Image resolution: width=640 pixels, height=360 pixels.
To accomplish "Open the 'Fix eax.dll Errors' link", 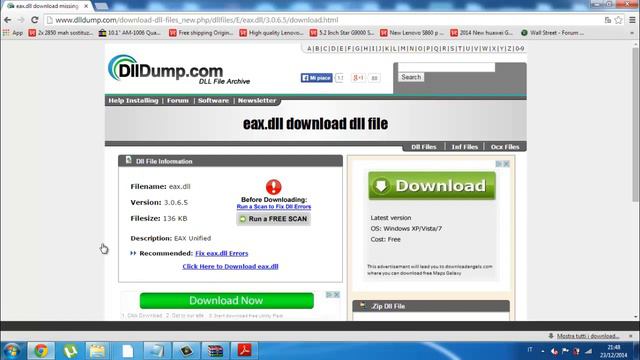I will [222, 253].
